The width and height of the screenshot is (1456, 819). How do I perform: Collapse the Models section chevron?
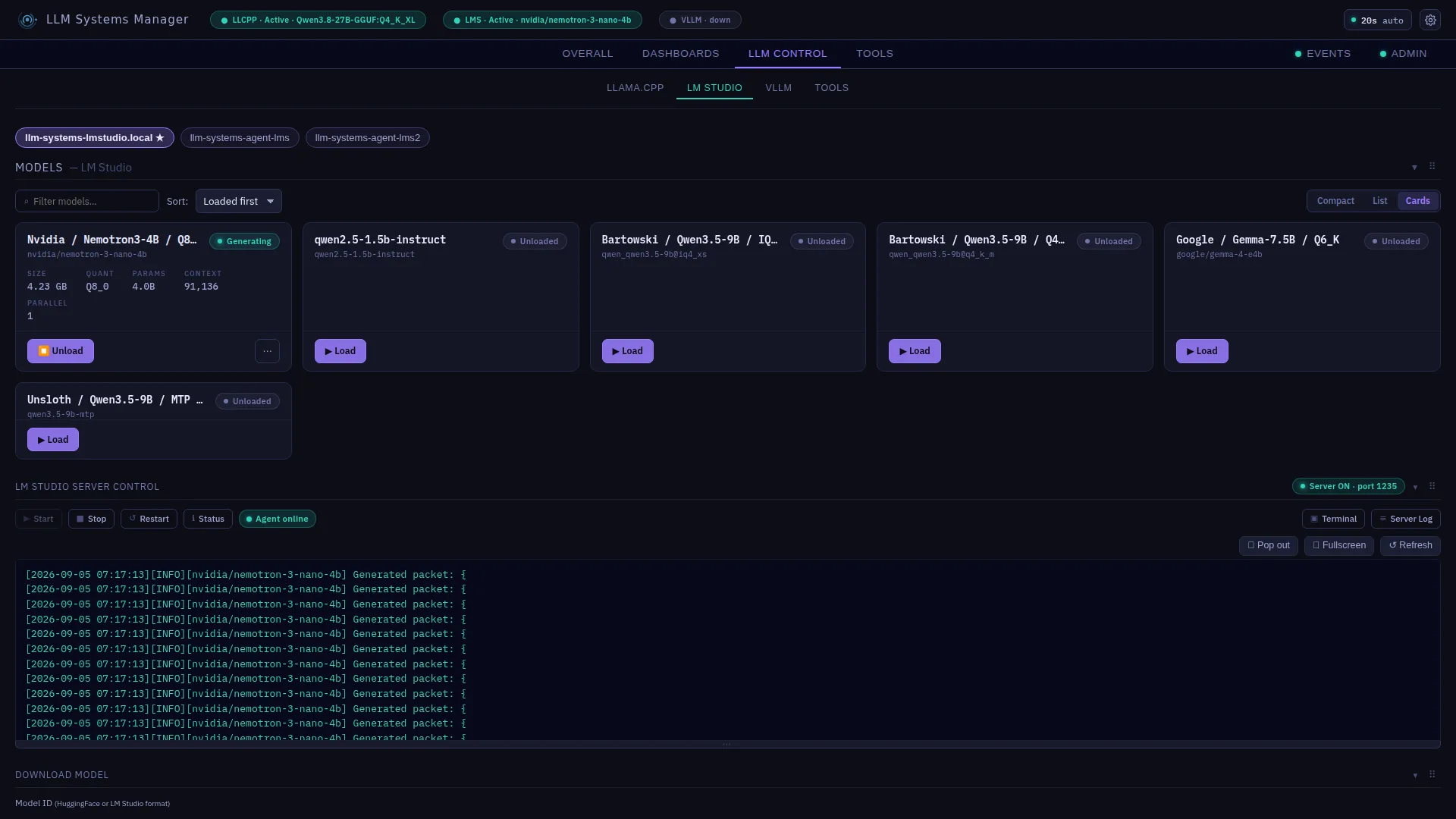[1414, 167]
